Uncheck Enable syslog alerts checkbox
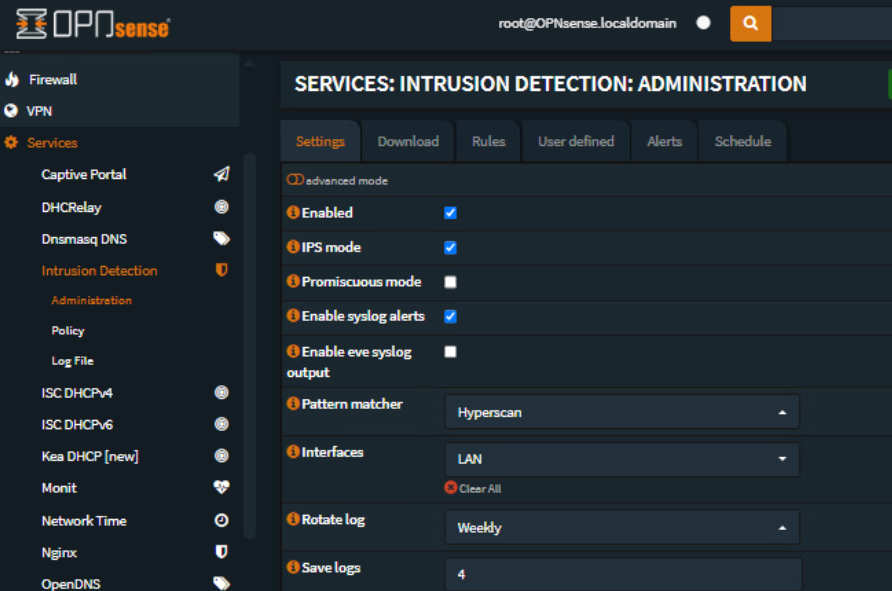Screen dimensions: 892x591 click(x=450, y=316)
